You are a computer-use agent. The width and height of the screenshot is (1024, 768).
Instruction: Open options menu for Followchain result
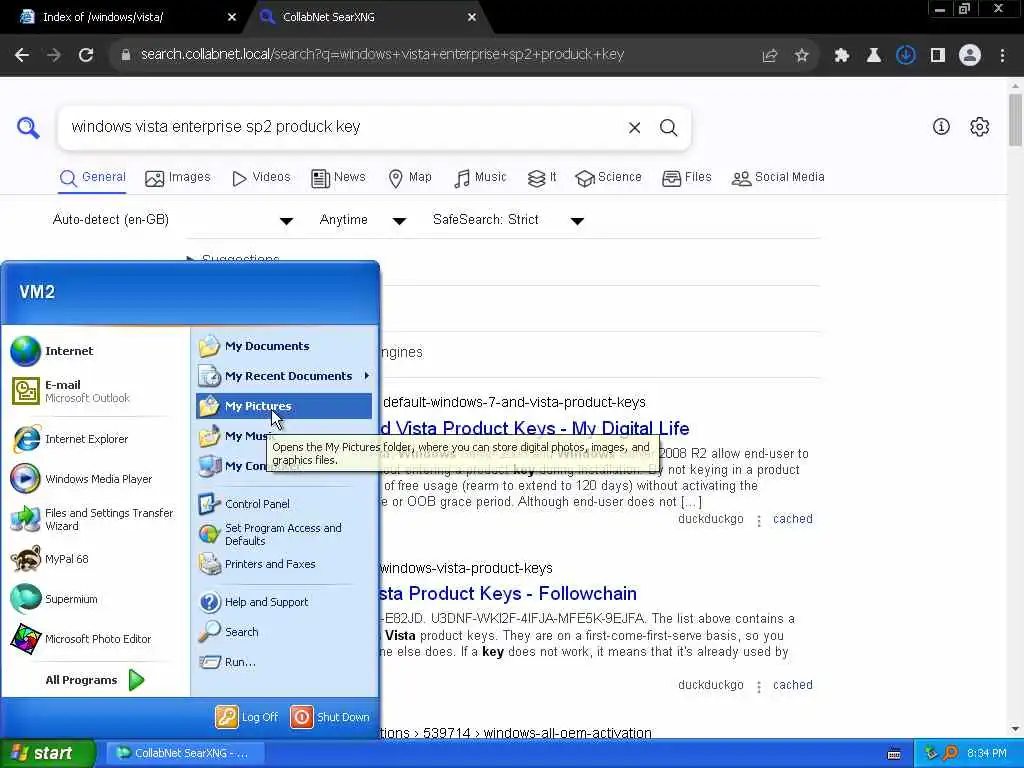[x=759, y=686]
